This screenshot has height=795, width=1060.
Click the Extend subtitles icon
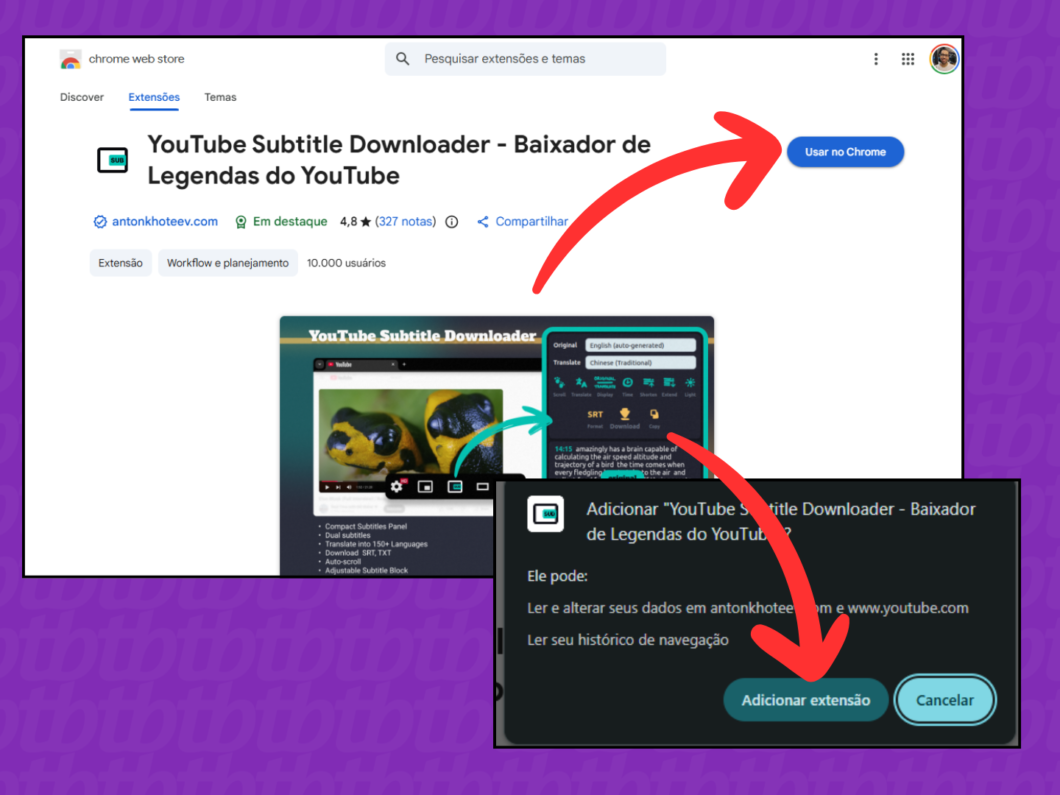point(669,383)
